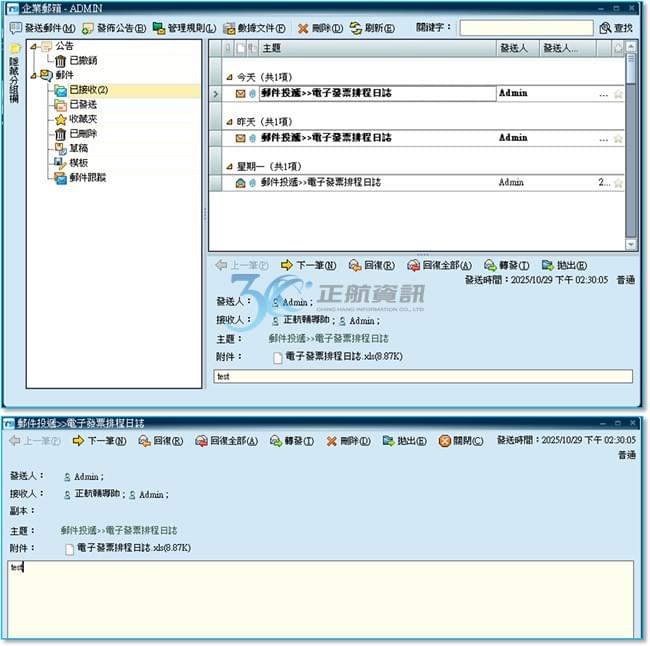
Task: Click 拋出 (Export) in preview pane
Action: [x=564, y=265]
